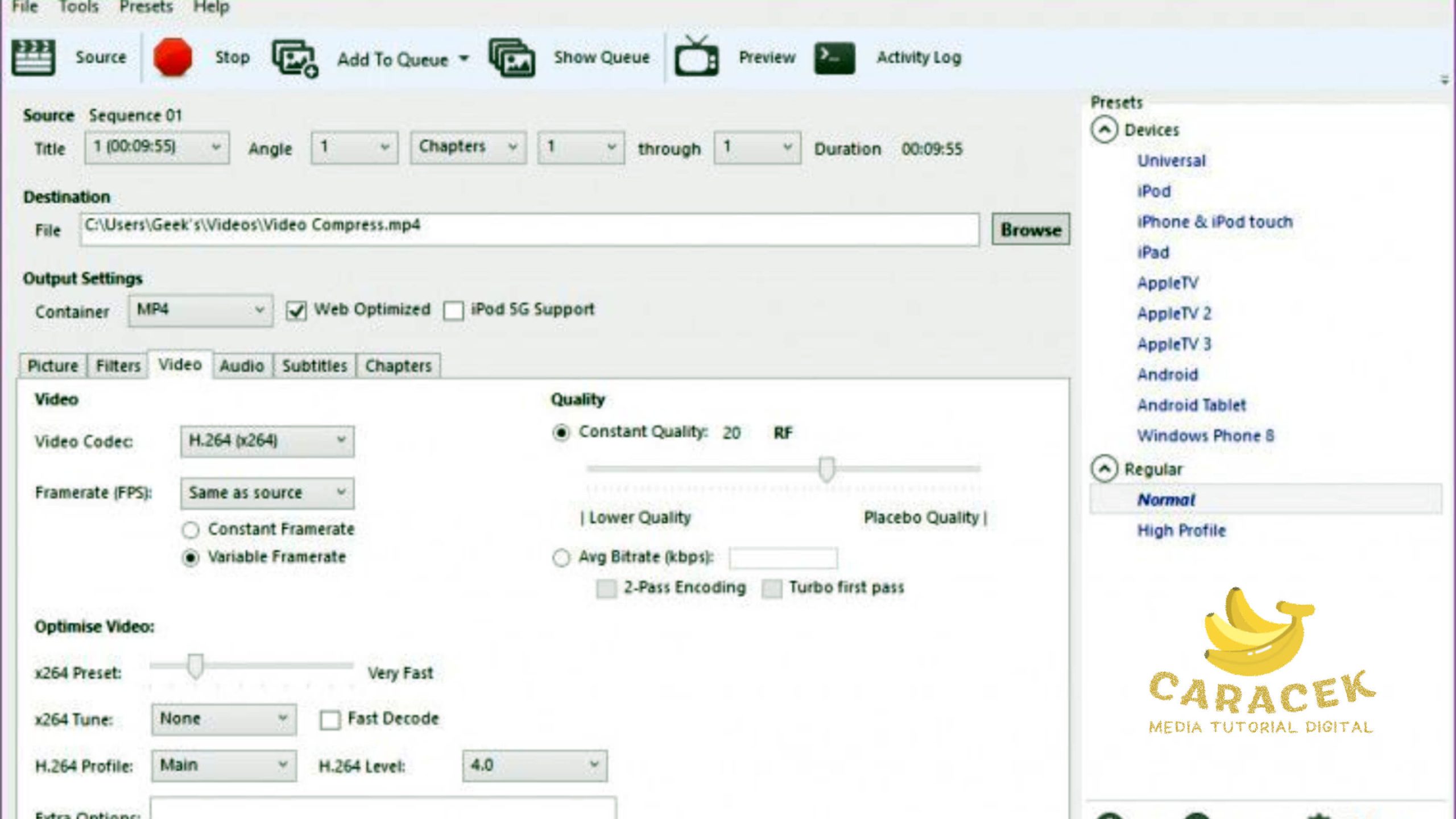Select the Constant Framerate radio button

coord(191,530)
